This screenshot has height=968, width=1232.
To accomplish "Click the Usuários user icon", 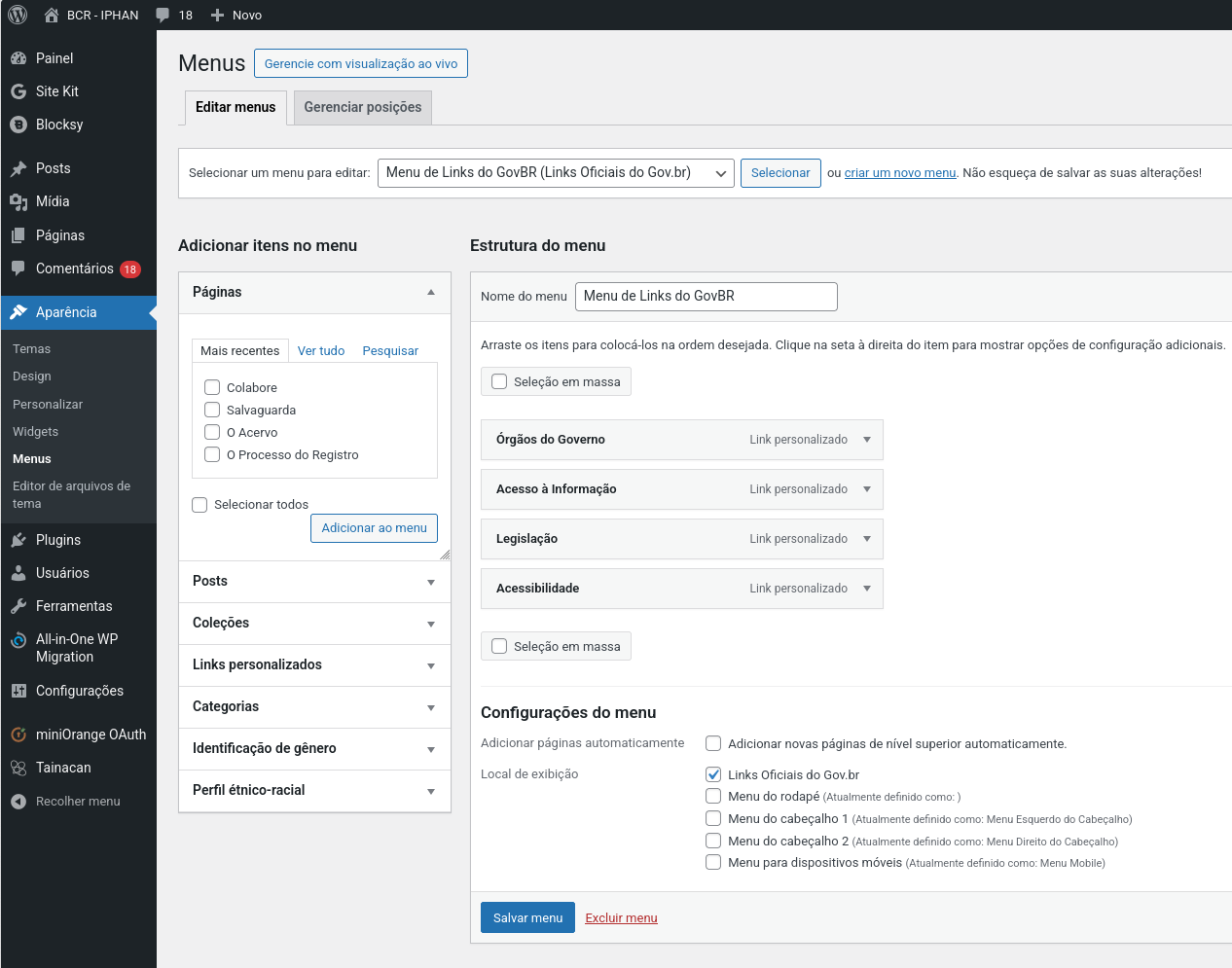I will point(18,573).
